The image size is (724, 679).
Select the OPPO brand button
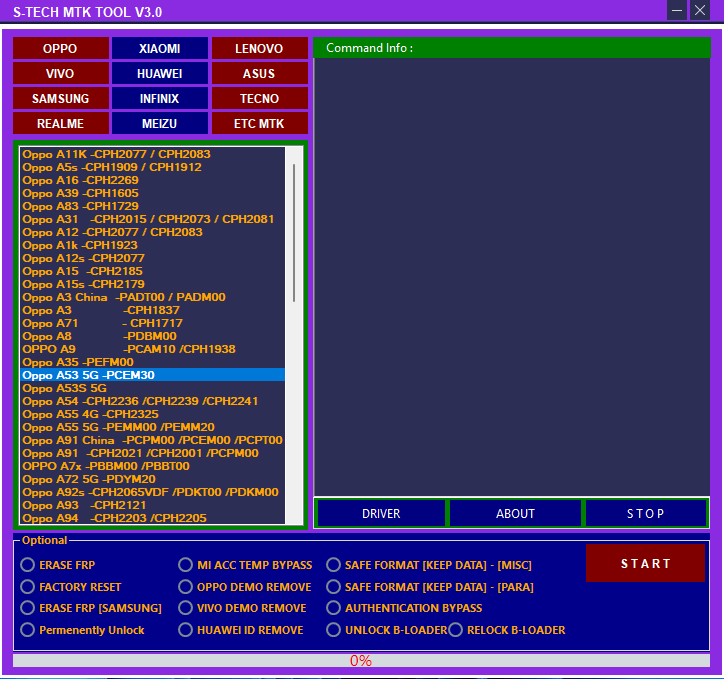tap(60, 48)
